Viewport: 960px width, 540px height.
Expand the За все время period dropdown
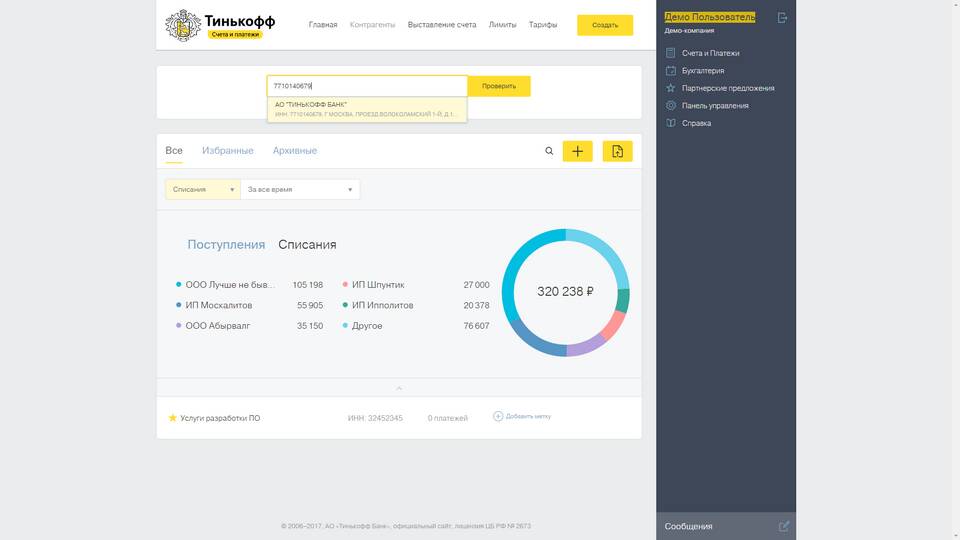click(x=300, y=189)
